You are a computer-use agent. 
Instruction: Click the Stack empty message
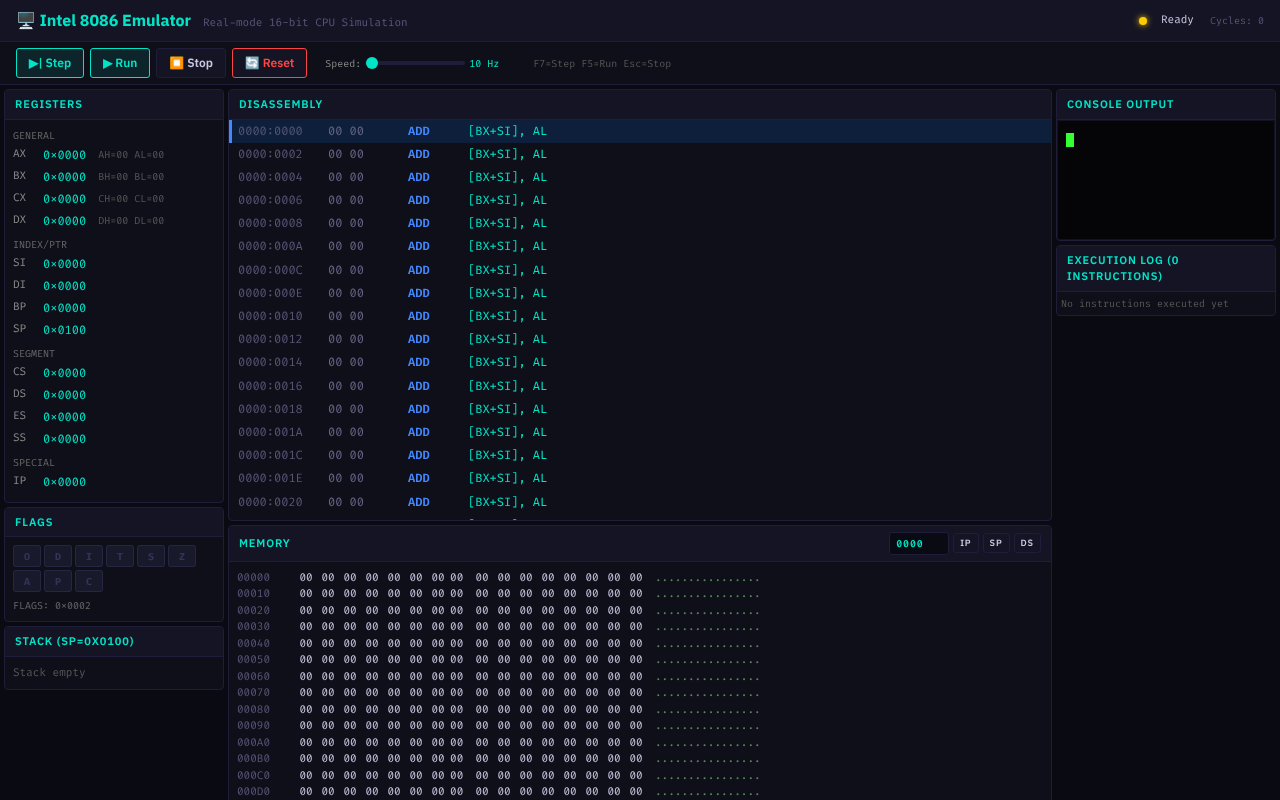(x=49, y=673)
